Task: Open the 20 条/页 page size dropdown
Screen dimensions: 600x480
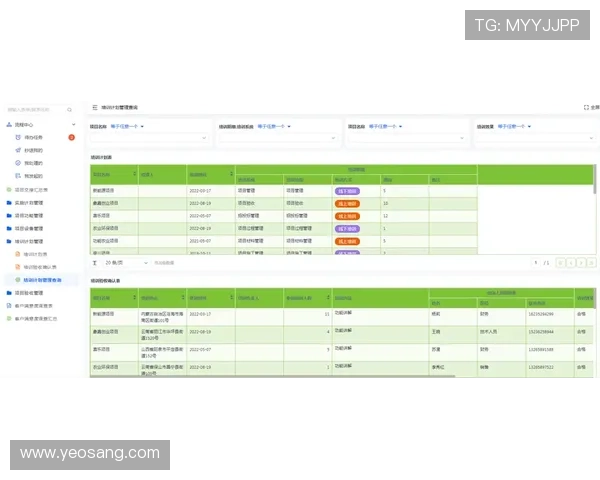Action: pos(123,262)
